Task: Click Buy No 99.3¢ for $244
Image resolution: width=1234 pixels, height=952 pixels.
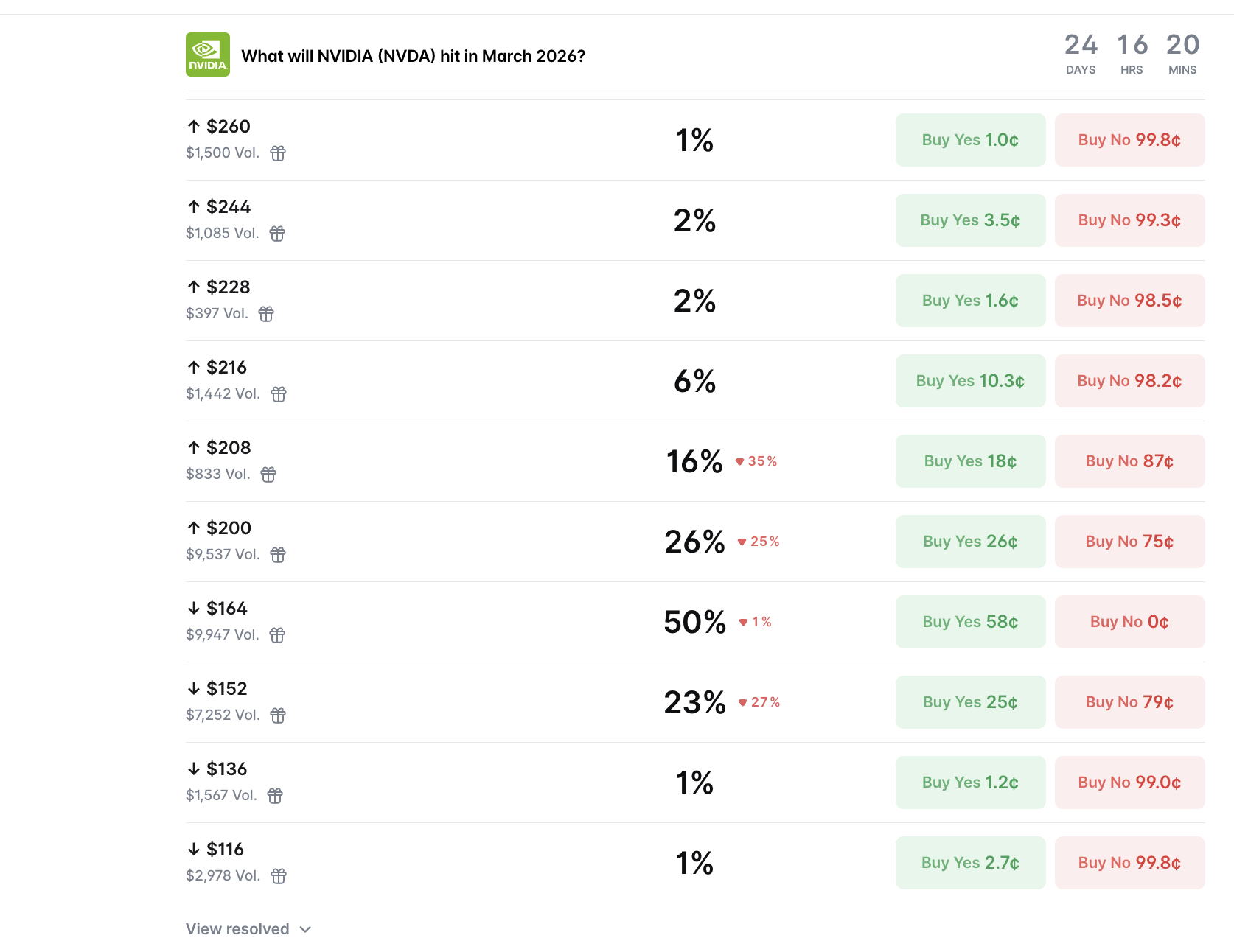Action: [x=1129, y=220]
